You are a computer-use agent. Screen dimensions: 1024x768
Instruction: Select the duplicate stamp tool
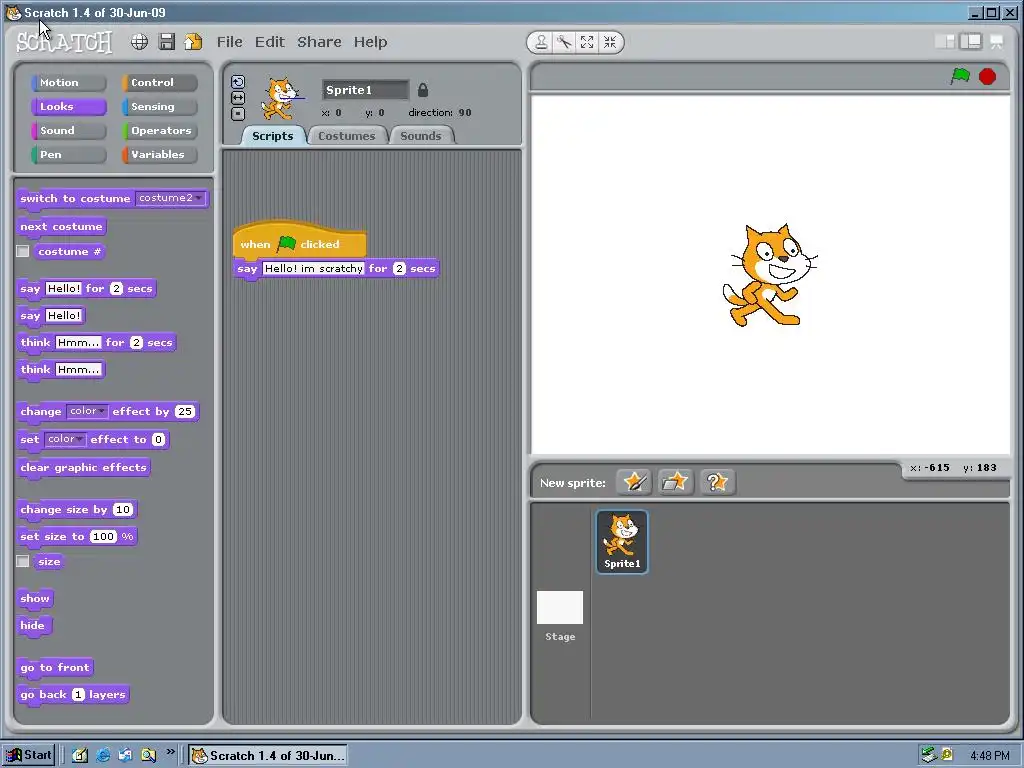pos(541,42)
